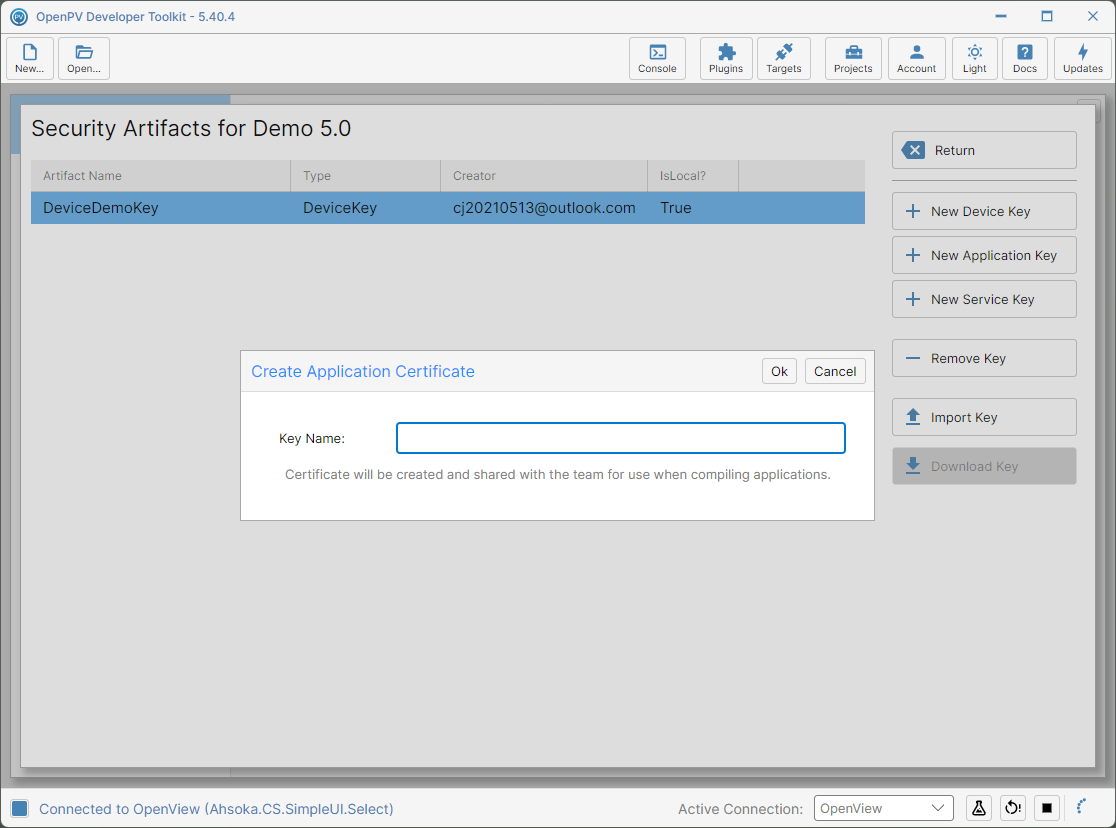Open the Projects toolbar item
This screenshot has height=828, width=1116.
pyautogui.click(x=853, y=58)
